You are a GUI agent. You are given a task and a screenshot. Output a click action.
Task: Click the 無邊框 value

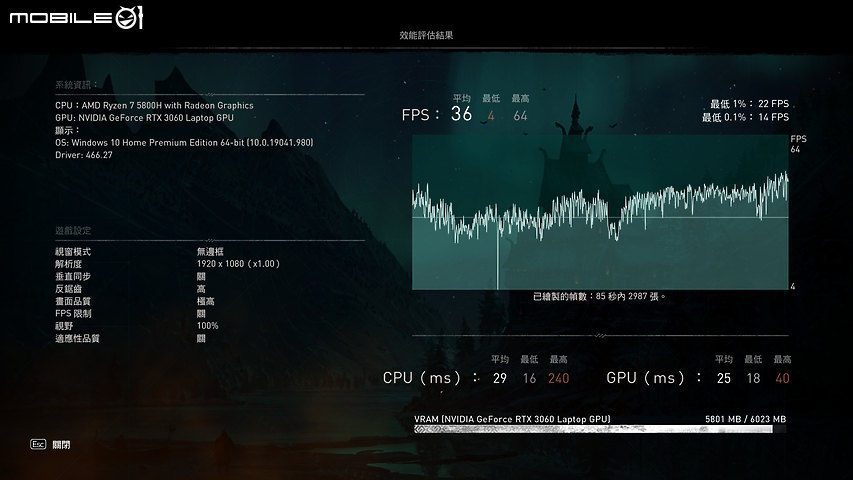[210, 252]
